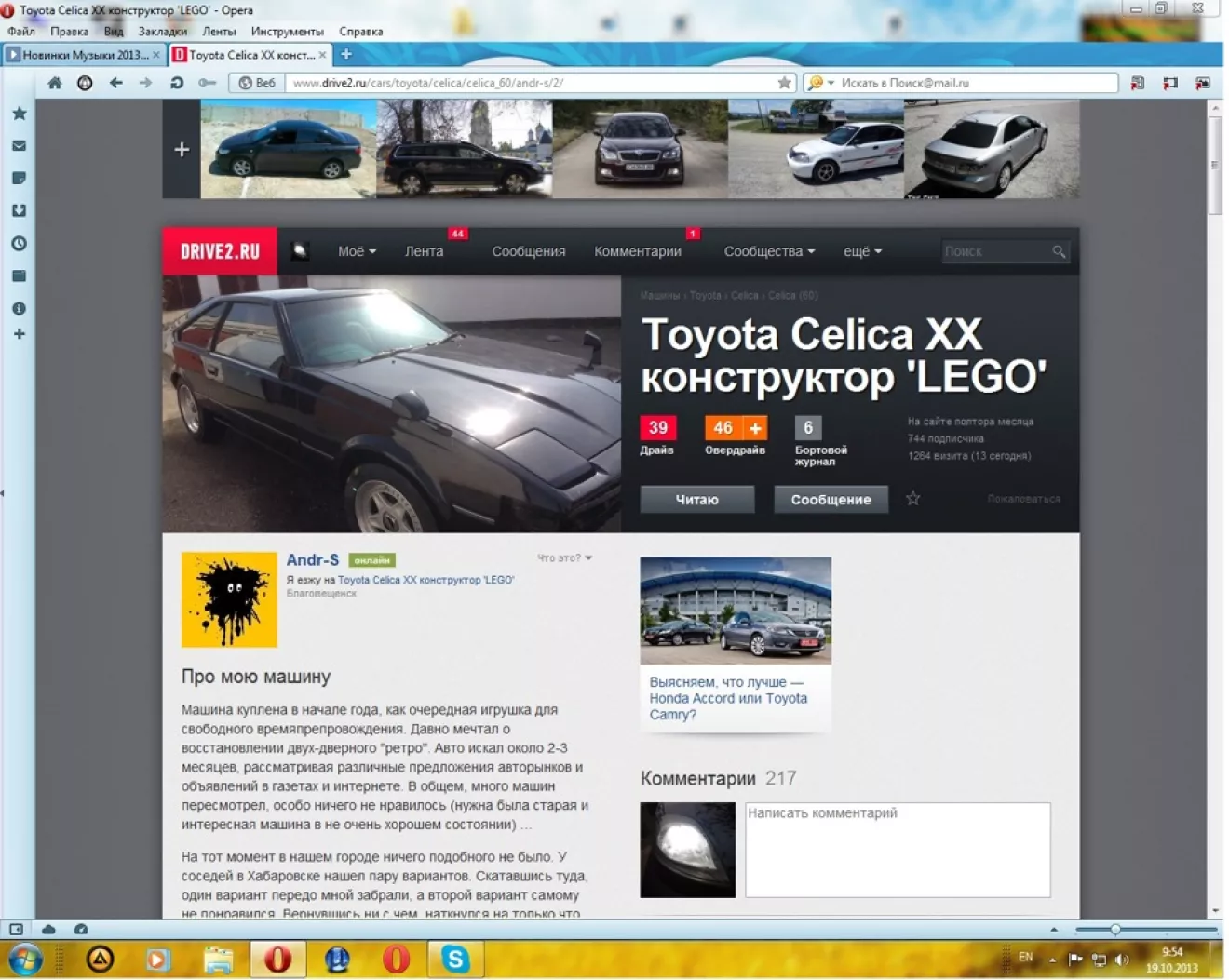
Task: Expand the ещё dropdown menu
Action: (862, 251)
